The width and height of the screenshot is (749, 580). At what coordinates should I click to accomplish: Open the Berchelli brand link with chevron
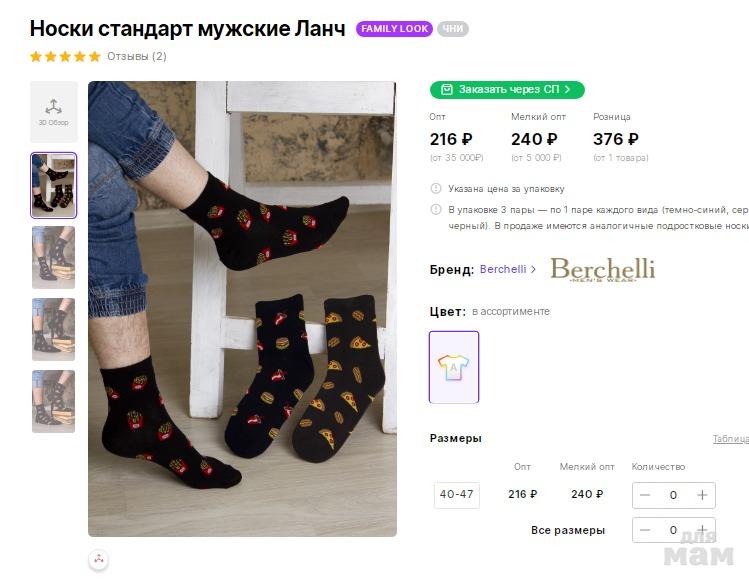tap(508, 269)
